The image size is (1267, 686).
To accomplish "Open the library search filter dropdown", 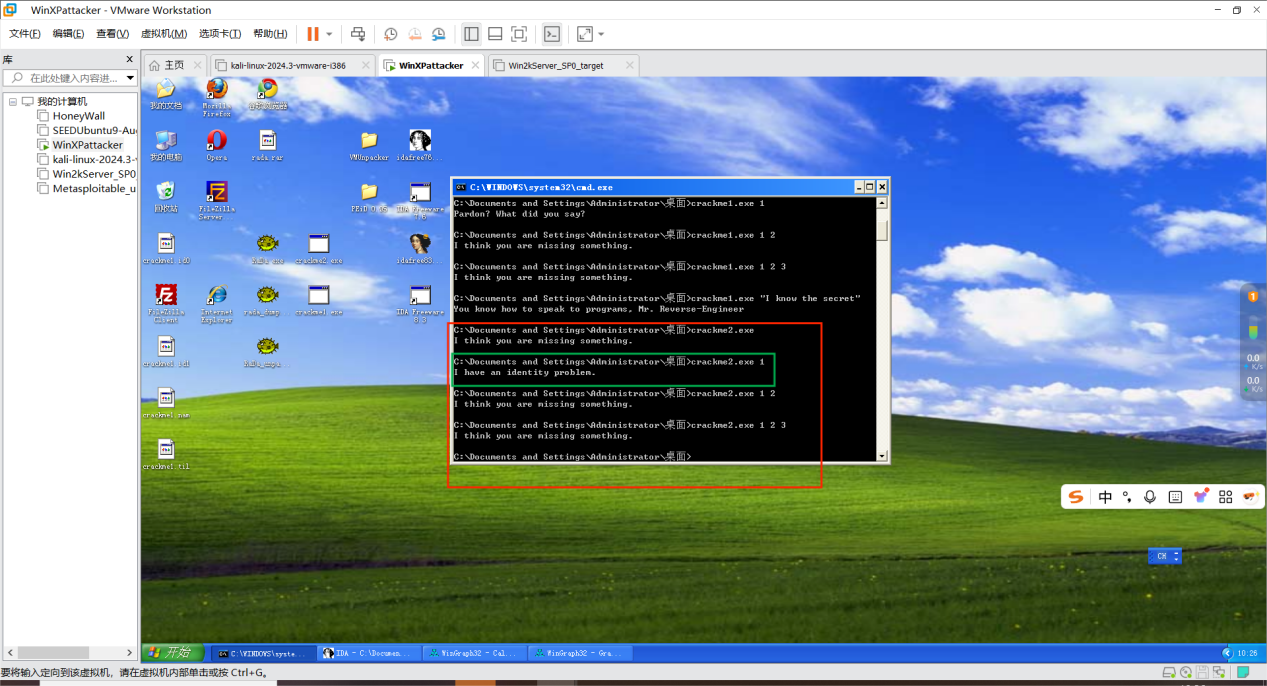I will pos(130,78).
